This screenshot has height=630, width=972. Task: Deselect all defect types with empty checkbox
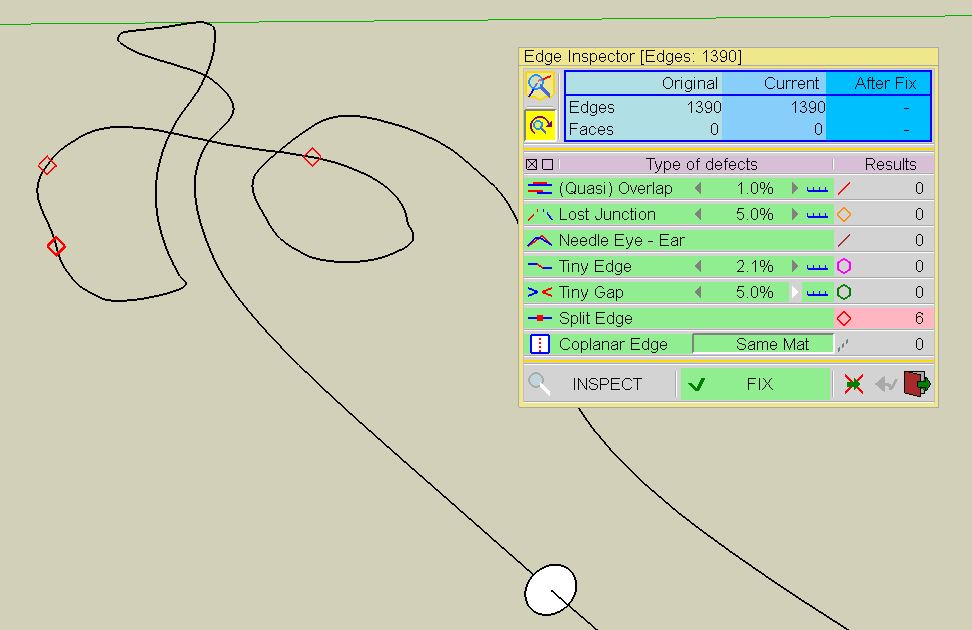click(x=547, y=164)
